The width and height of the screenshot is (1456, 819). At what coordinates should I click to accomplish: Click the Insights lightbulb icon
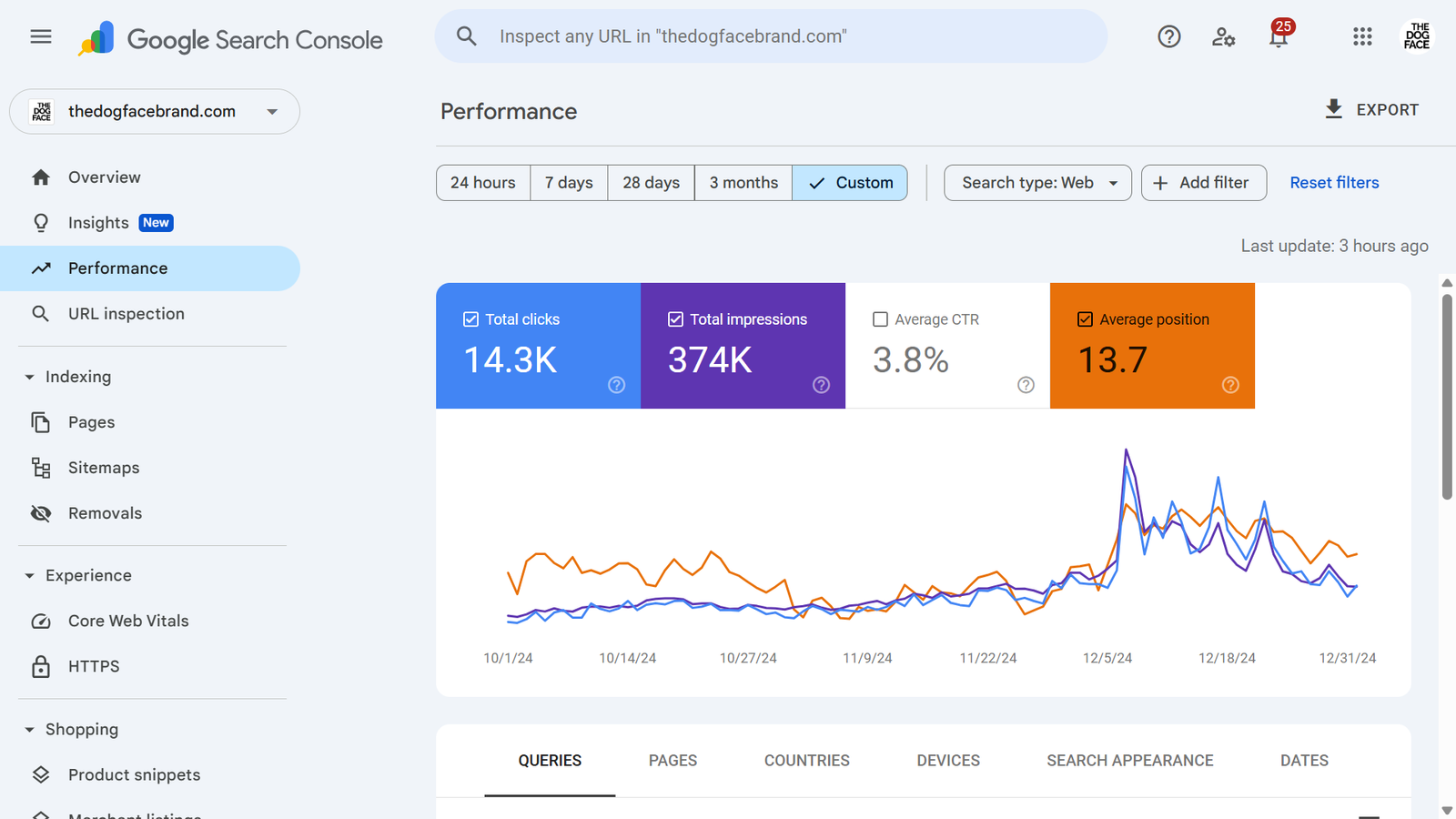click(x=41, y=223)
